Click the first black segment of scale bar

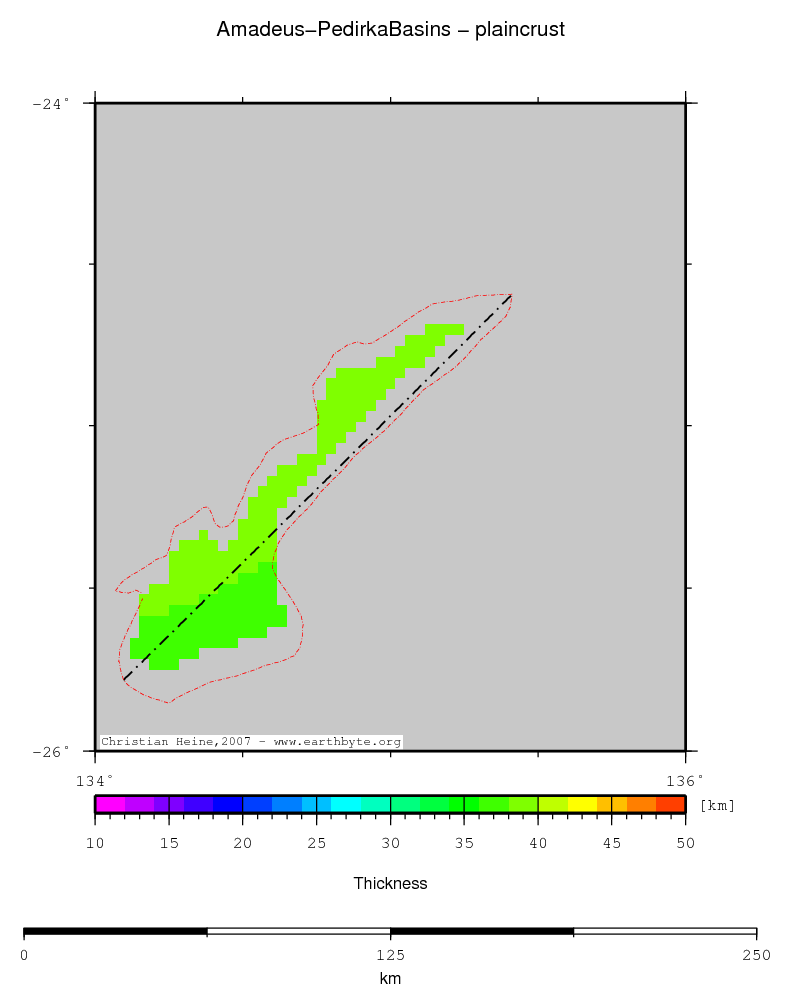coord(115,933)
